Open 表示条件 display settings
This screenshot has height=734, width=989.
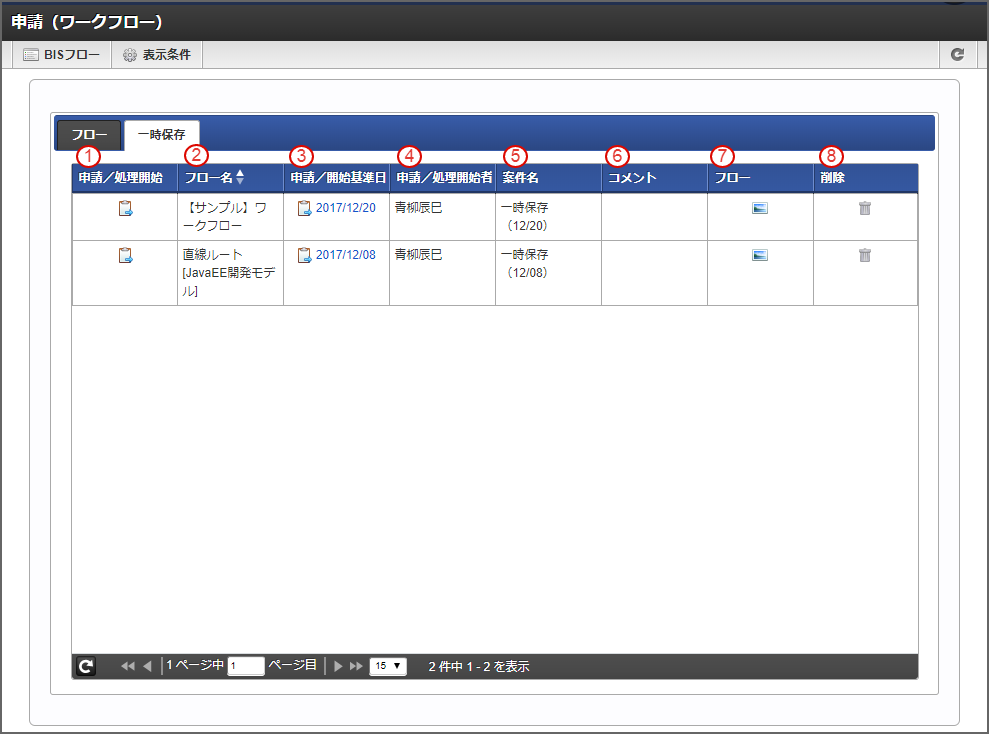pyautogui.click(x=157, y=55)
